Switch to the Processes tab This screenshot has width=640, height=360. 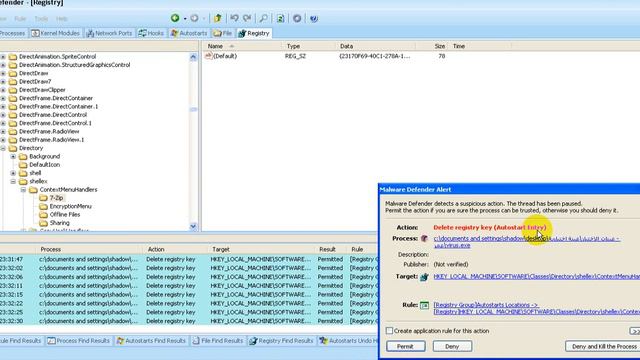pyautogui.click(x=13, y=33)
